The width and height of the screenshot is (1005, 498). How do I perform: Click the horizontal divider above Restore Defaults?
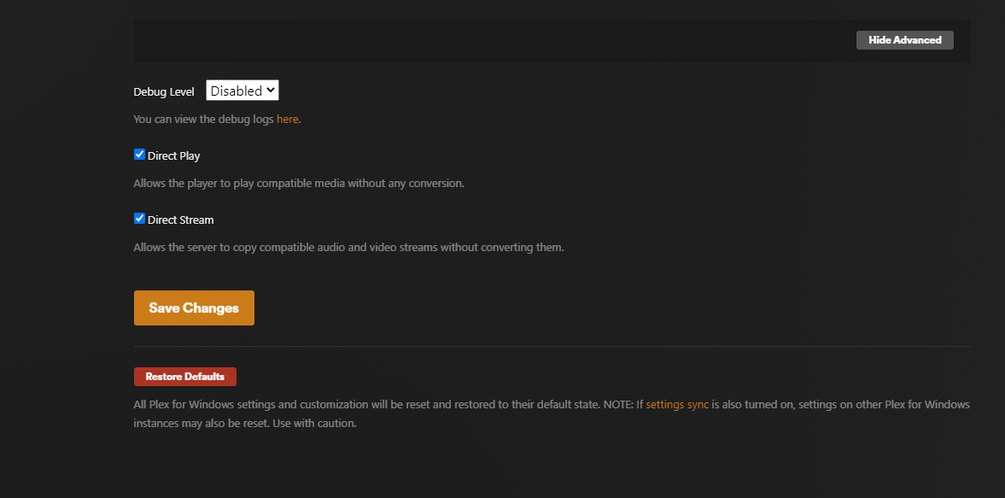point(552,346)
